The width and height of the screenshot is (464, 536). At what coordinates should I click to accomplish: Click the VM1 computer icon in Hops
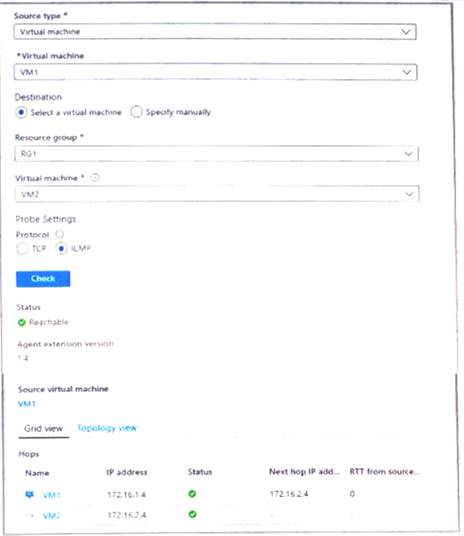[x=30, y=494]
